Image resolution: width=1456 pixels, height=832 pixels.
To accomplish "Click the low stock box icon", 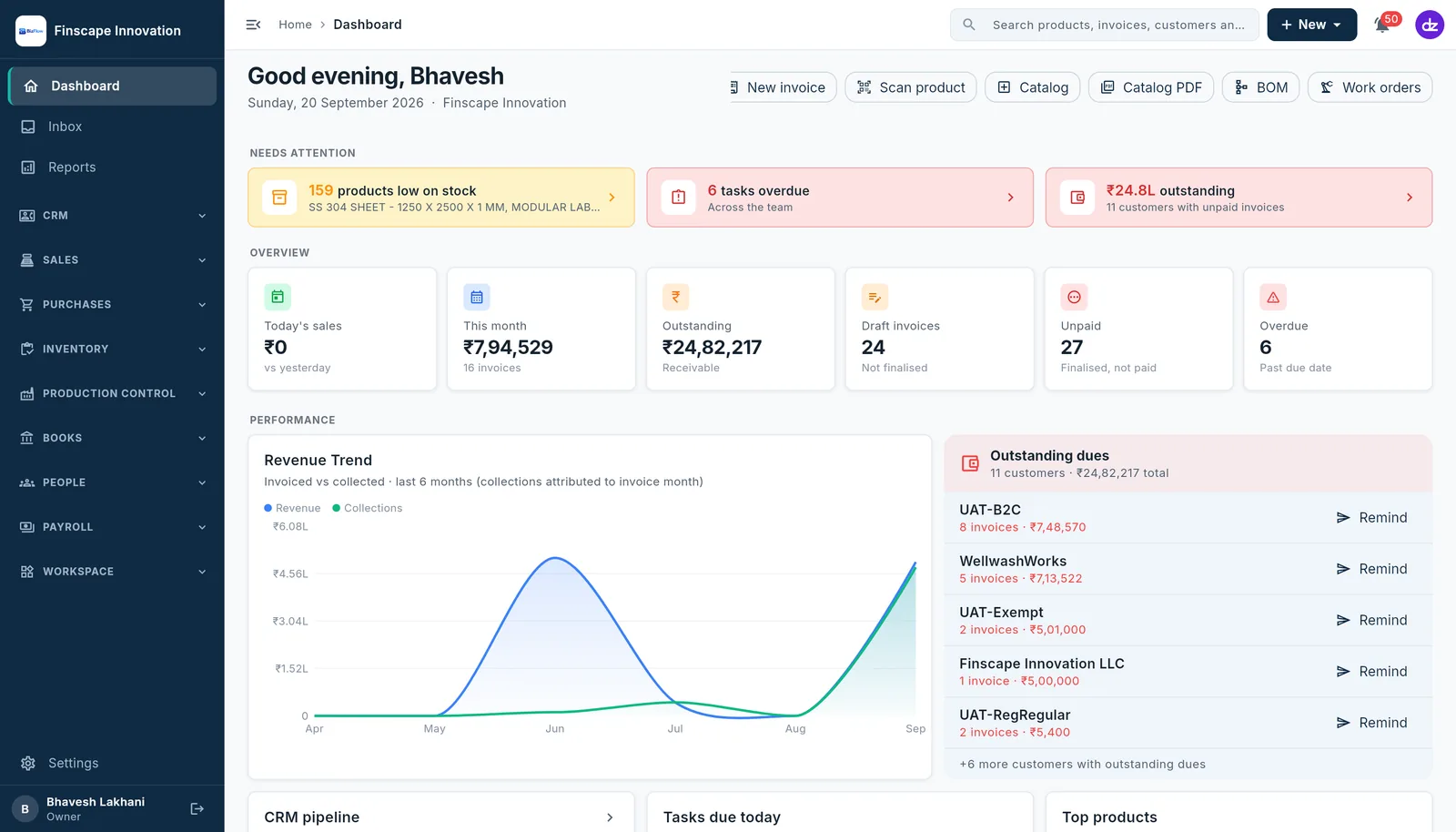I will click(279, 198).
